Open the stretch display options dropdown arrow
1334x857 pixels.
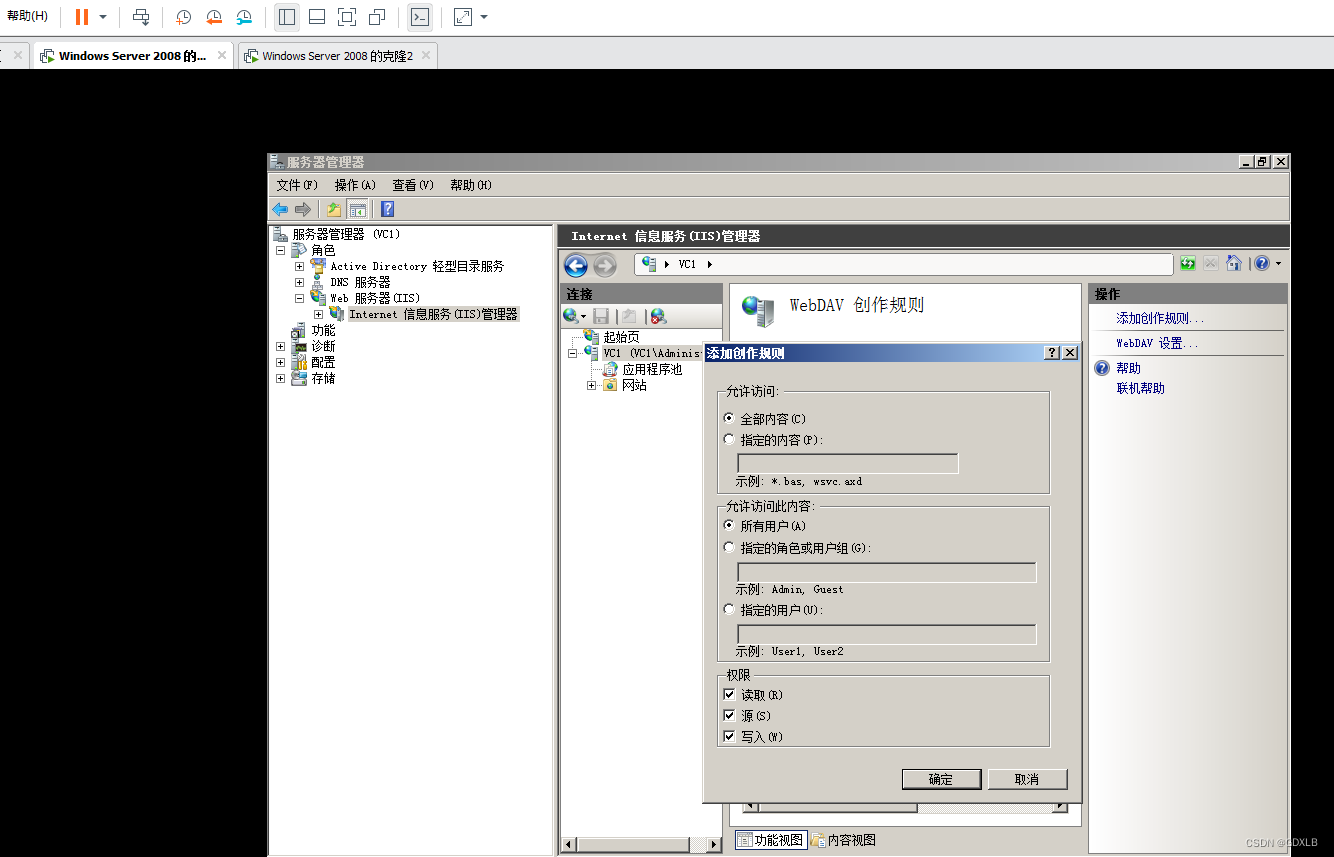[x=484, y=17]
